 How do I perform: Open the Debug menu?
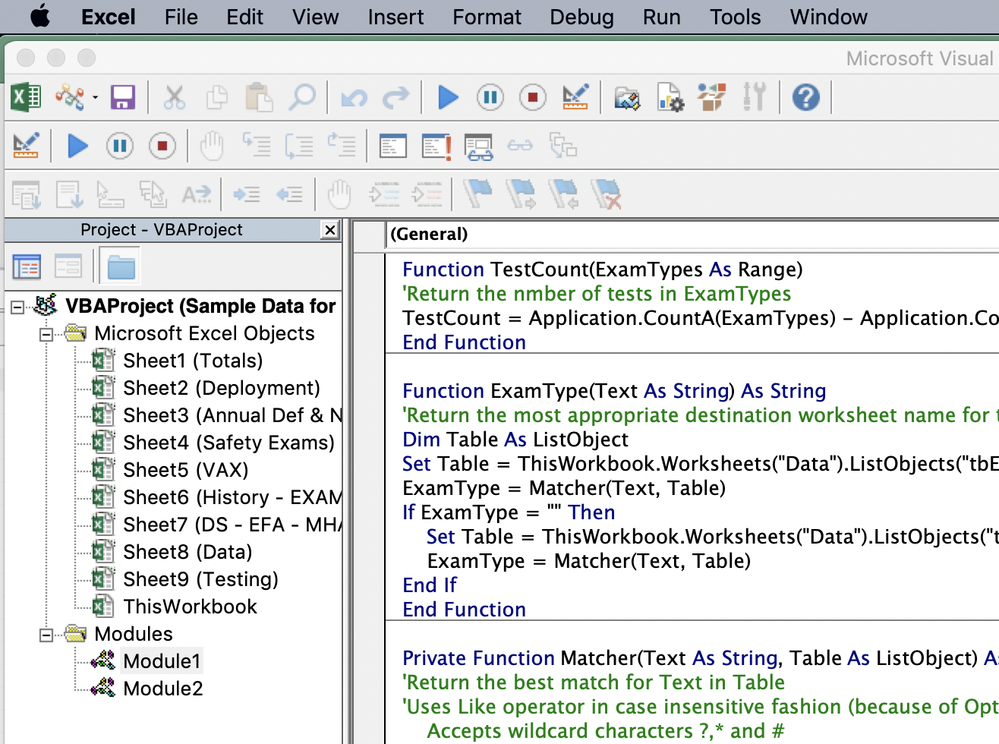coord(581,17)
